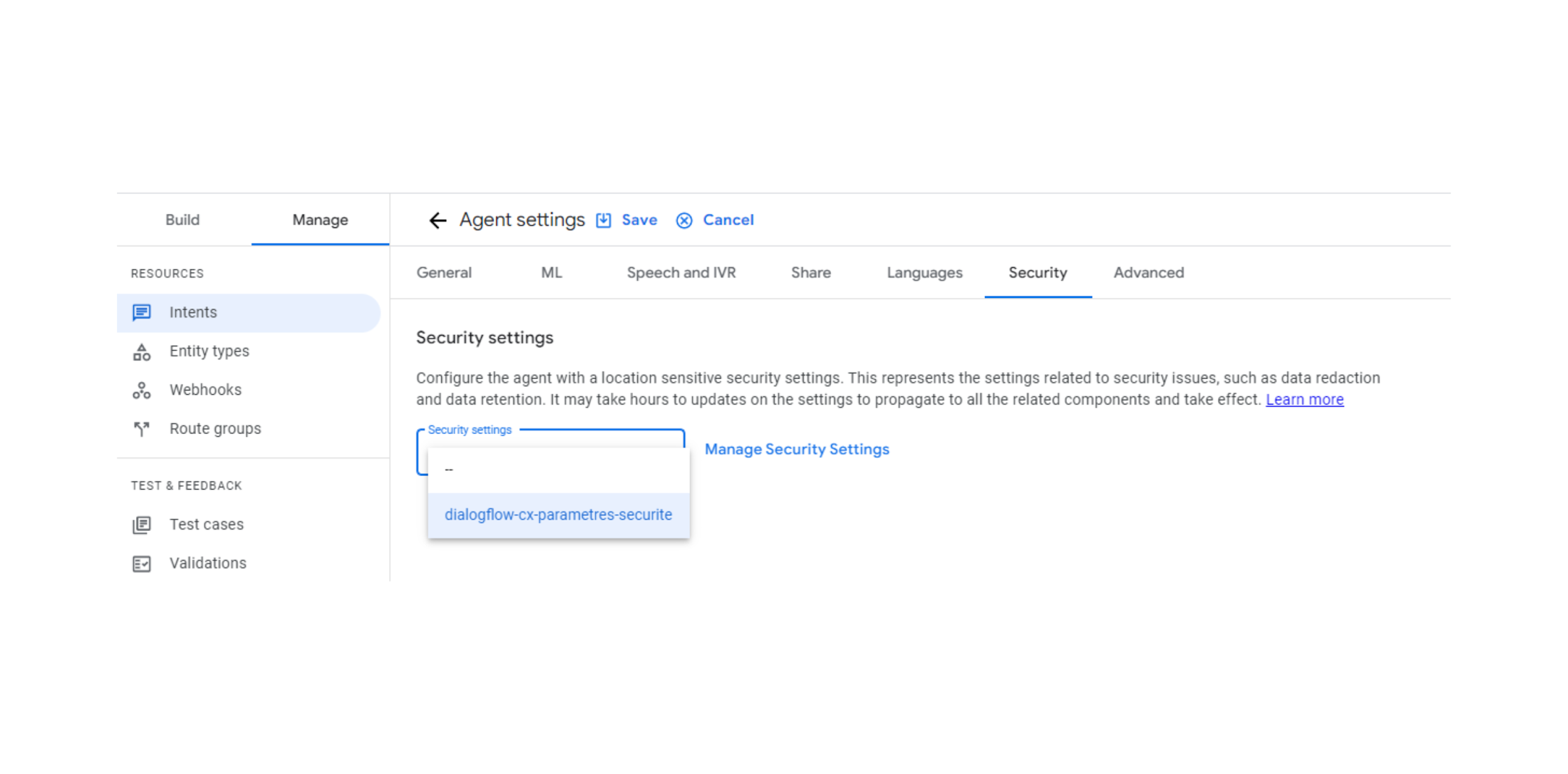Switch to the Advanced tab

coord(1148,272)
